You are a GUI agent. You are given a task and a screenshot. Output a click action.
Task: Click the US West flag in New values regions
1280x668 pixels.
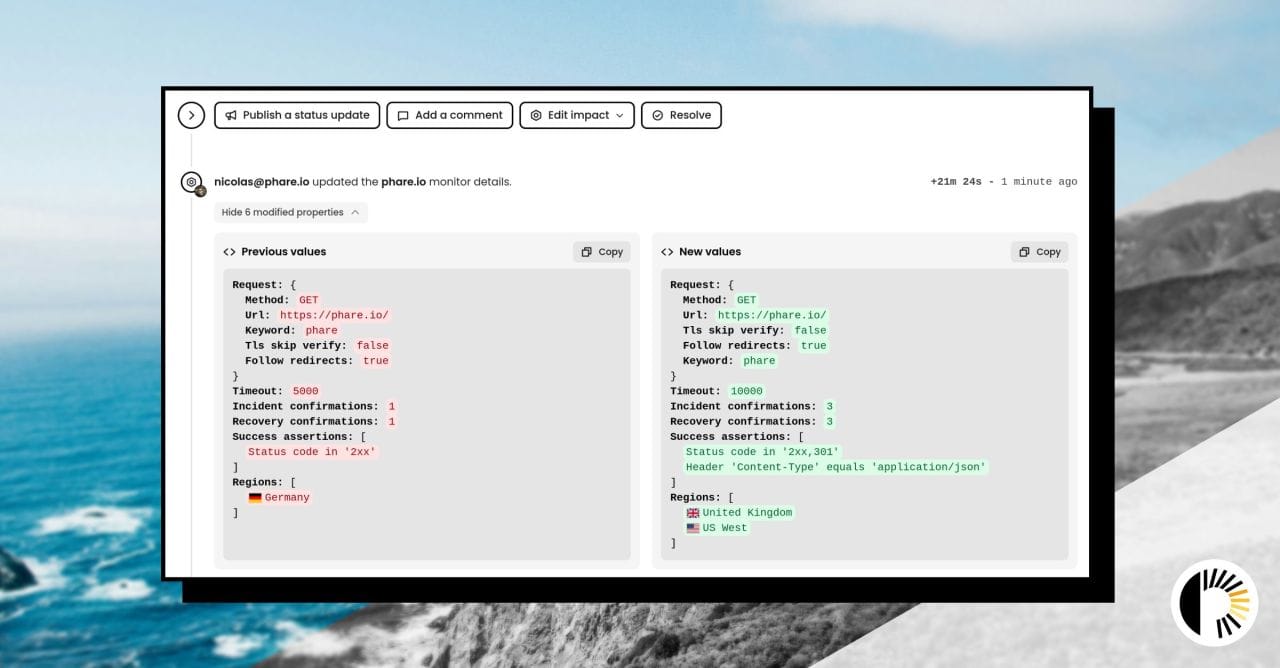694,527
